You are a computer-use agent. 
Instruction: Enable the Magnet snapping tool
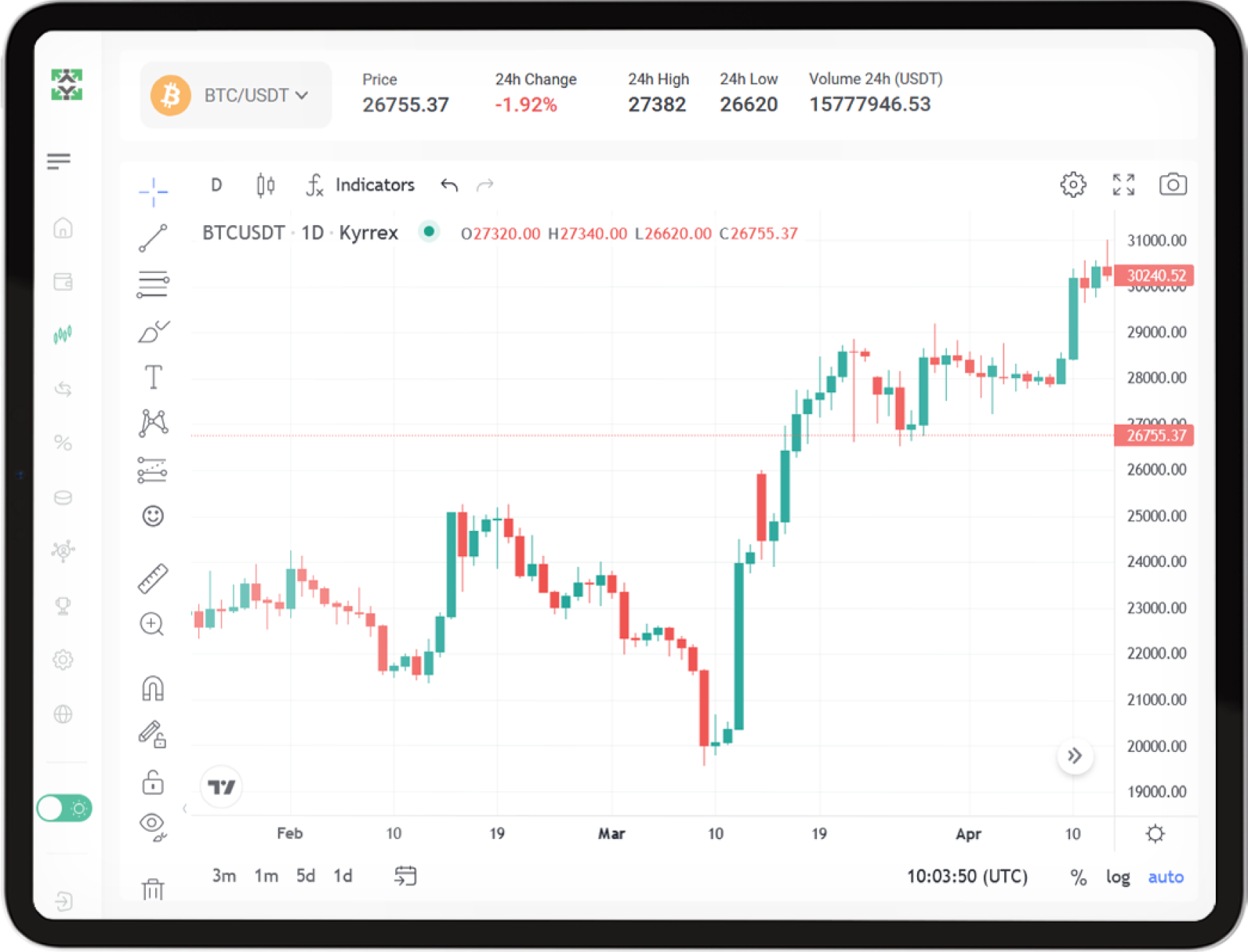tap(153, 688)
